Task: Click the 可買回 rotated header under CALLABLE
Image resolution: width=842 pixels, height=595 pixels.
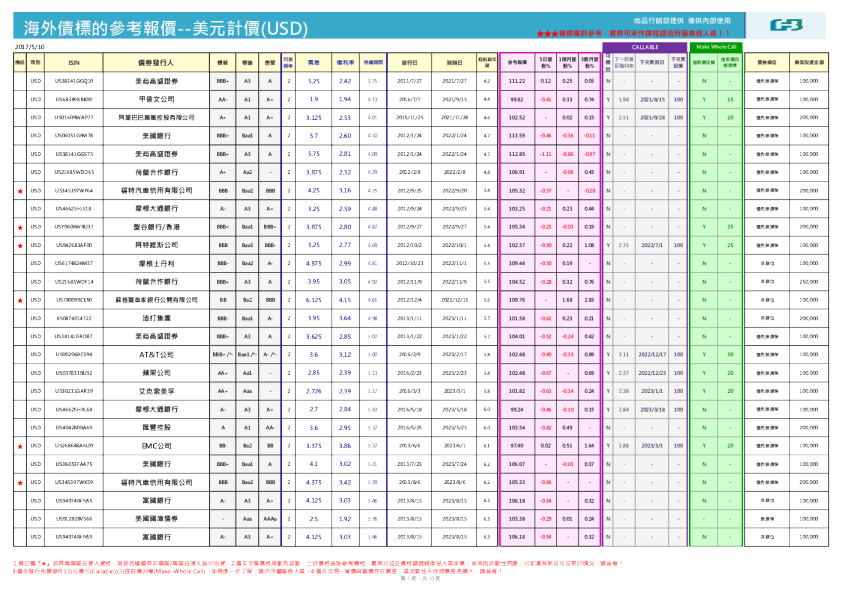Action: [x=607, y=60]
